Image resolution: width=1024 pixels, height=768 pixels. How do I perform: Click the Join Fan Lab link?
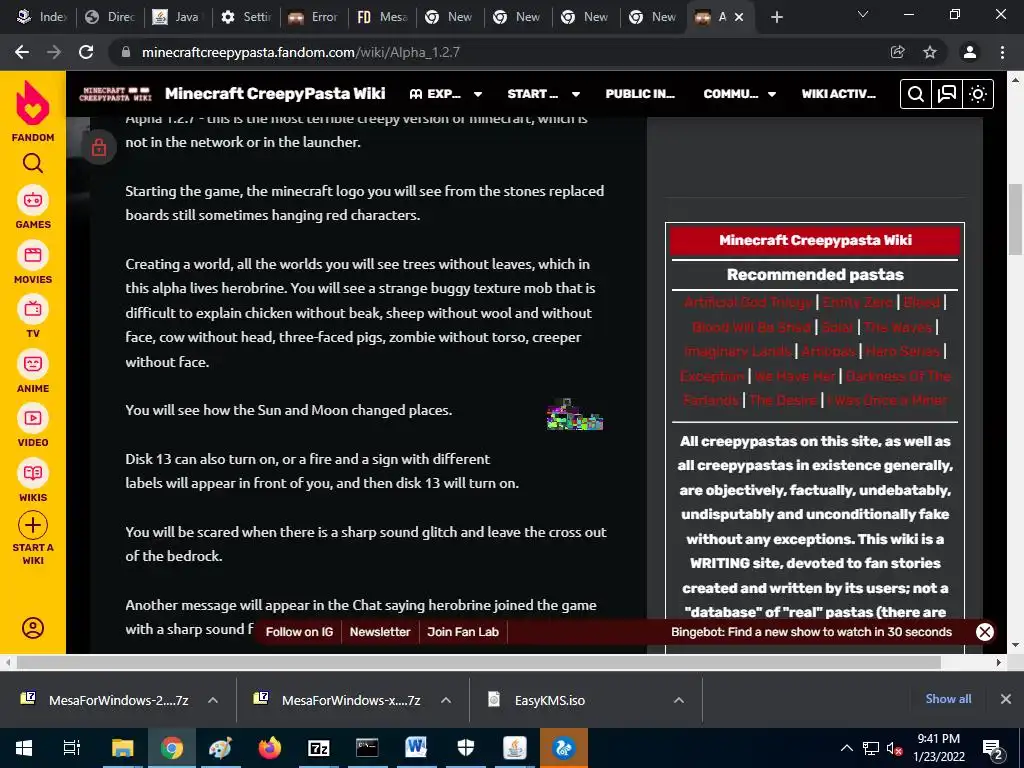pos(463,632)
